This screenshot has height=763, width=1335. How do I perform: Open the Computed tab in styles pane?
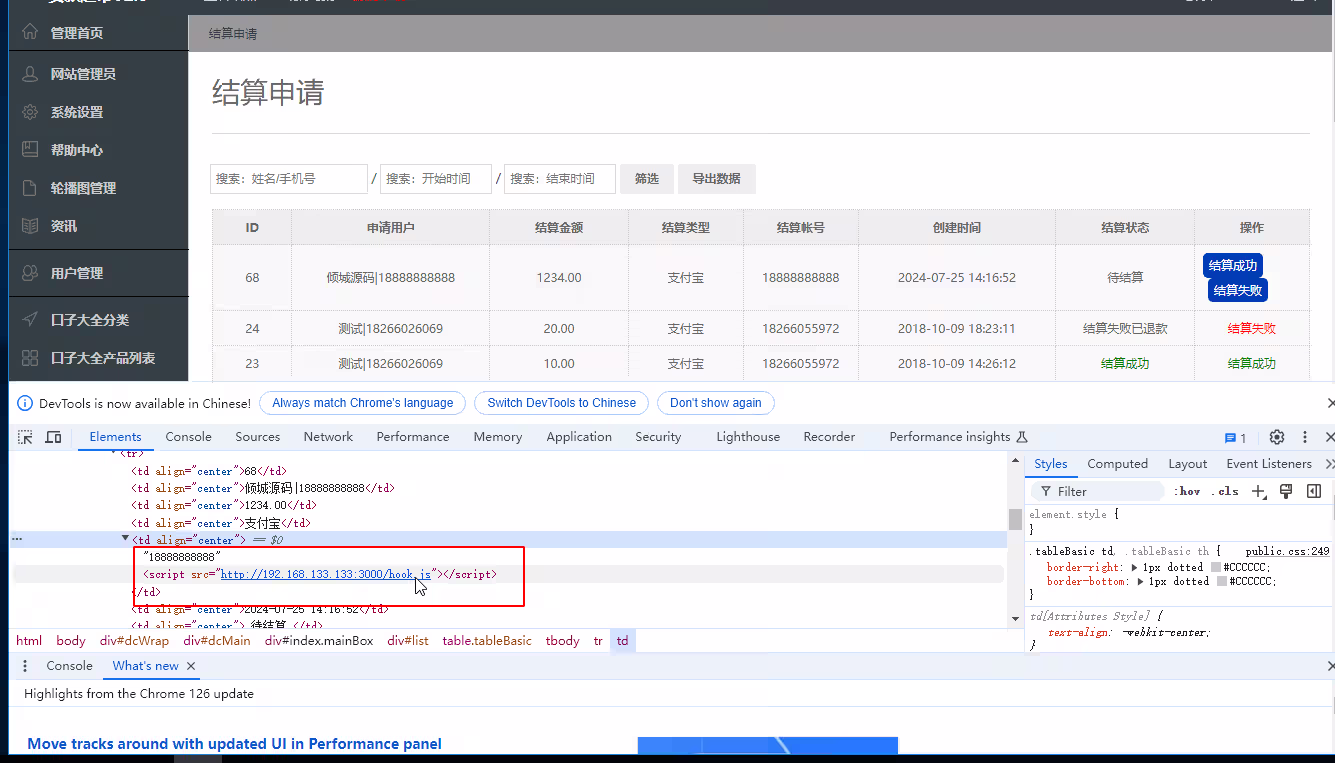1117,464
